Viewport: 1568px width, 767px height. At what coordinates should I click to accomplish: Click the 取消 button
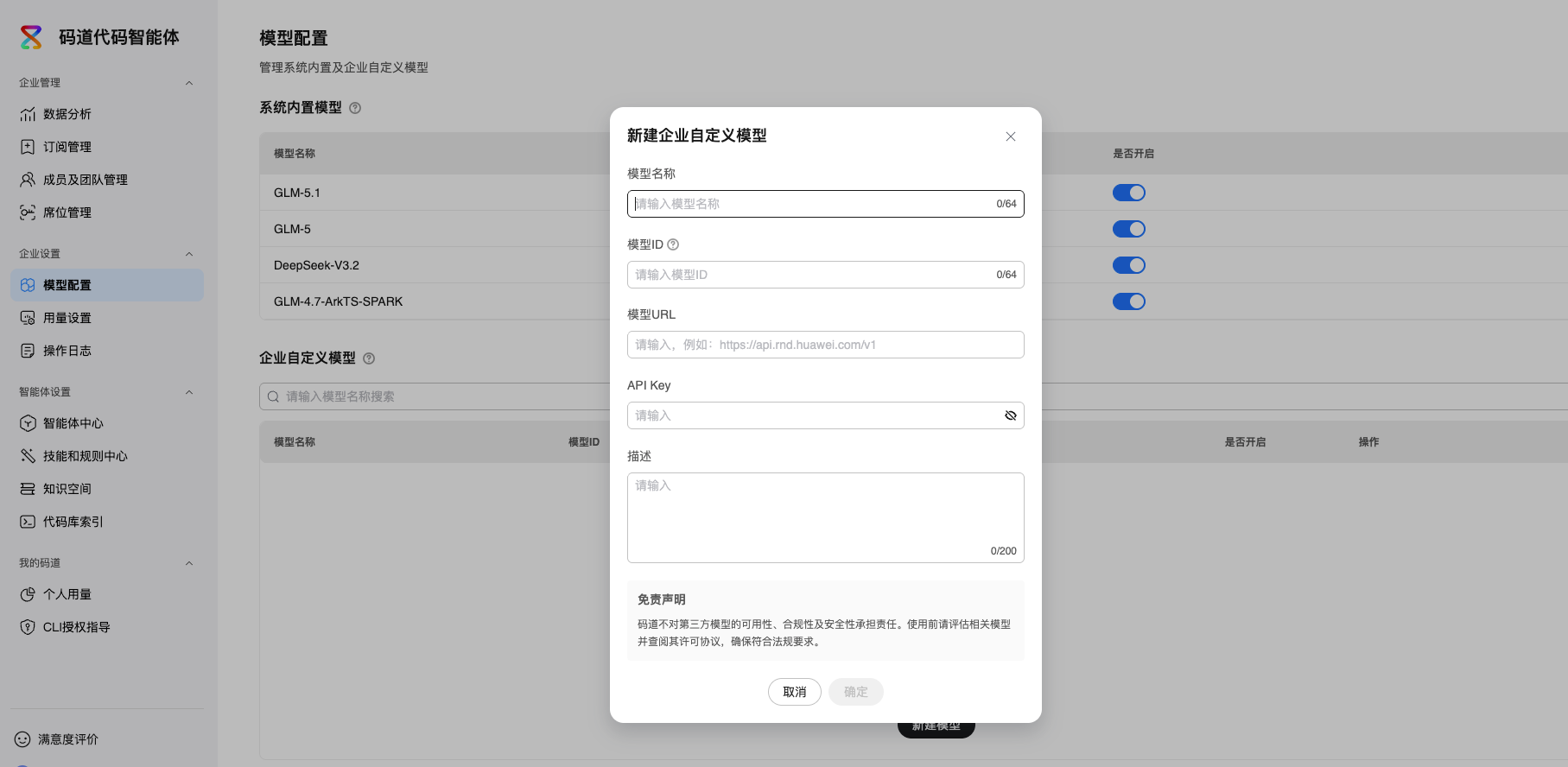(x=795, y=692)
